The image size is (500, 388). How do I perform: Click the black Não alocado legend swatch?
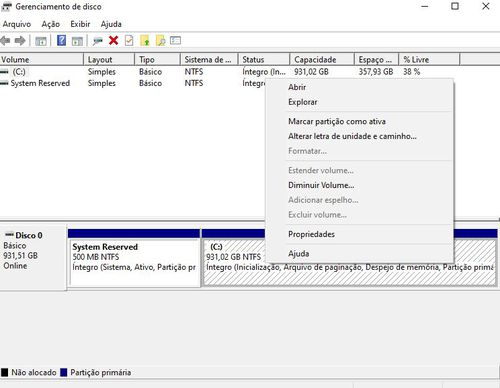click(5, 372)
